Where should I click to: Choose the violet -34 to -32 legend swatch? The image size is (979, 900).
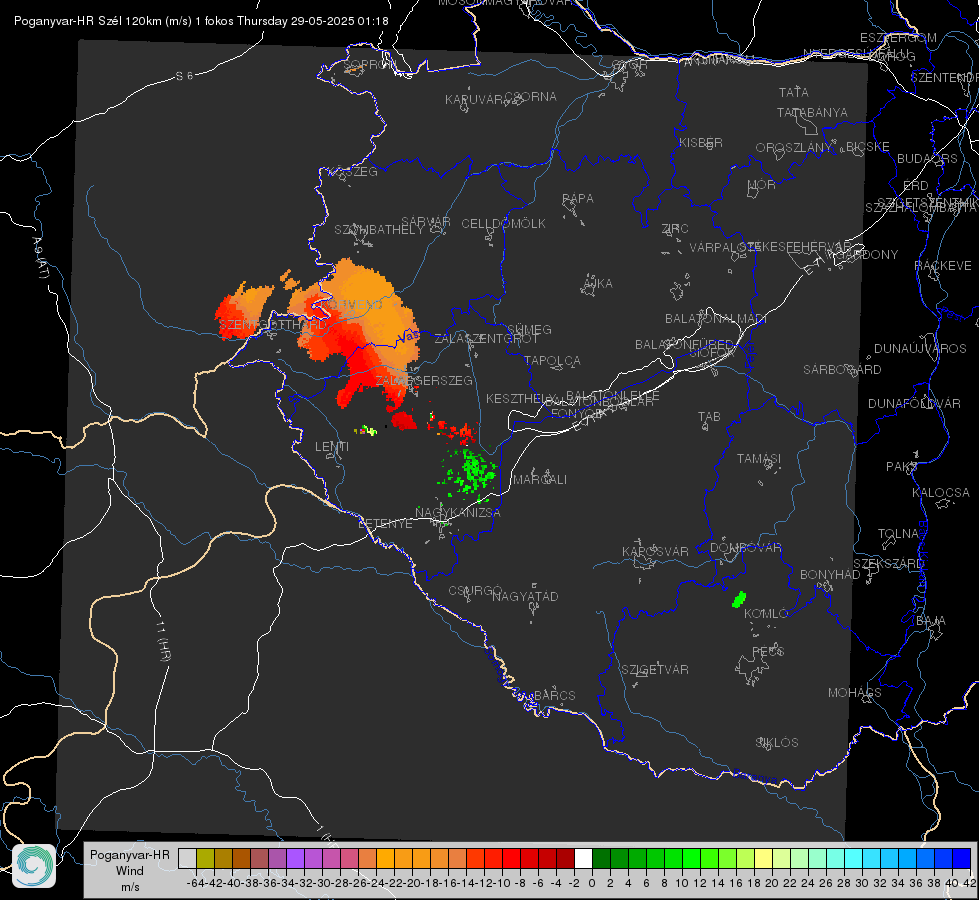pyautogui.click(x=295, y=858)
